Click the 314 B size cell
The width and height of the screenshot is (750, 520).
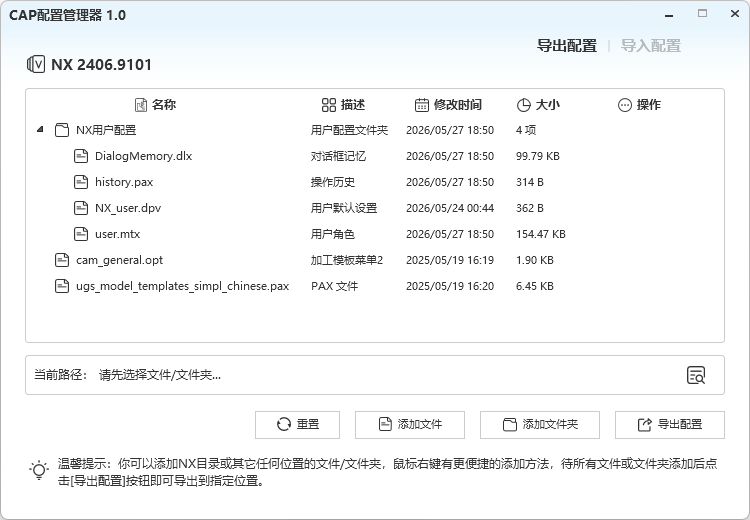pos(529,182)
